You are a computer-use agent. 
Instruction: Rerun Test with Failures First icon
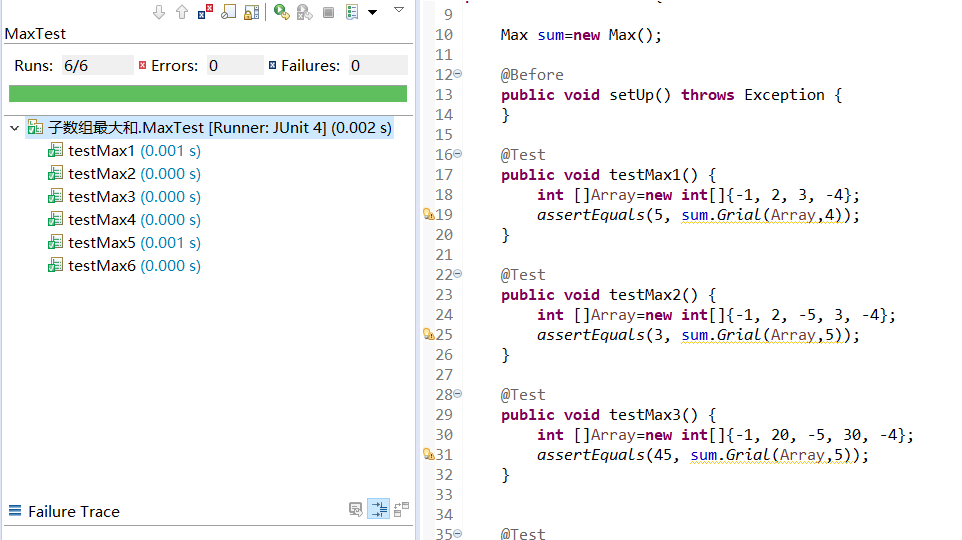[x=304, y=12]
